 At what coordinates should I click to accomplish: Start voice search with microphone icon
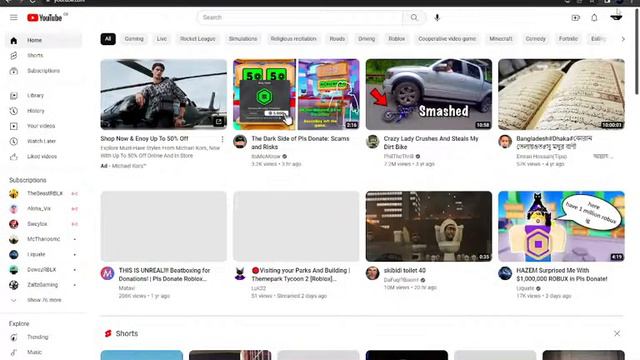click(x=437, y=18)
